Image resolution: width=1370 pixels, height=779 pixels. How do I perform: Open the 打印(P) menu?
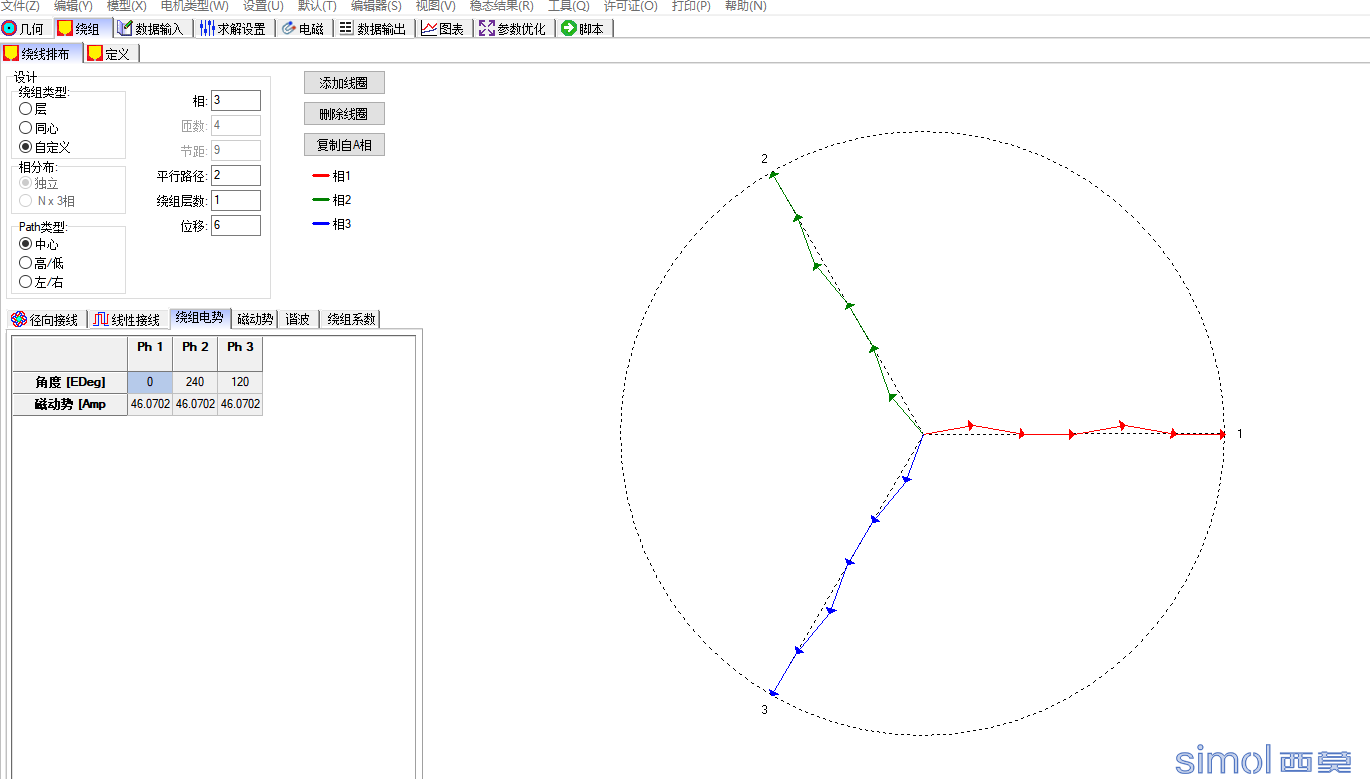(x=691, y=6)
